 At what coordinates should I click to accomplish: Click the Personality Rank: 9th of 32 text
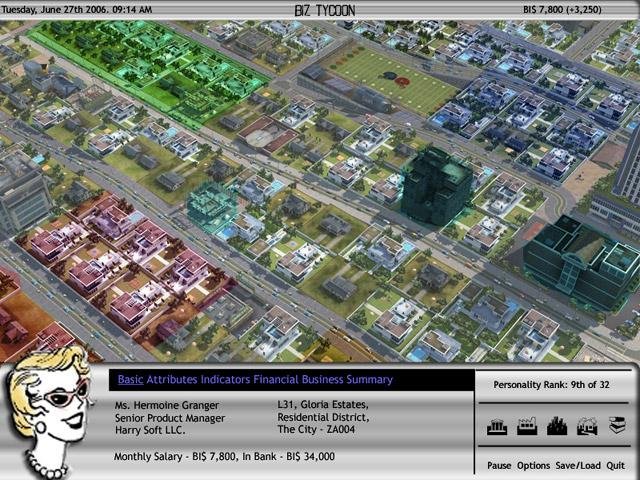click(551, 384)
